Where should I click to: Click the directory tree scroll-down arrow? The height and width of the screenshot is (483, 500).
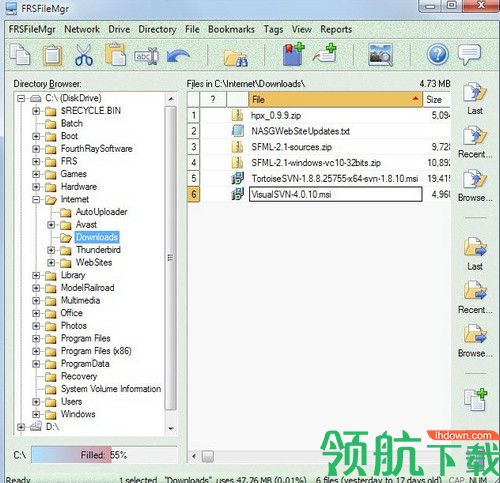[171, 428]
